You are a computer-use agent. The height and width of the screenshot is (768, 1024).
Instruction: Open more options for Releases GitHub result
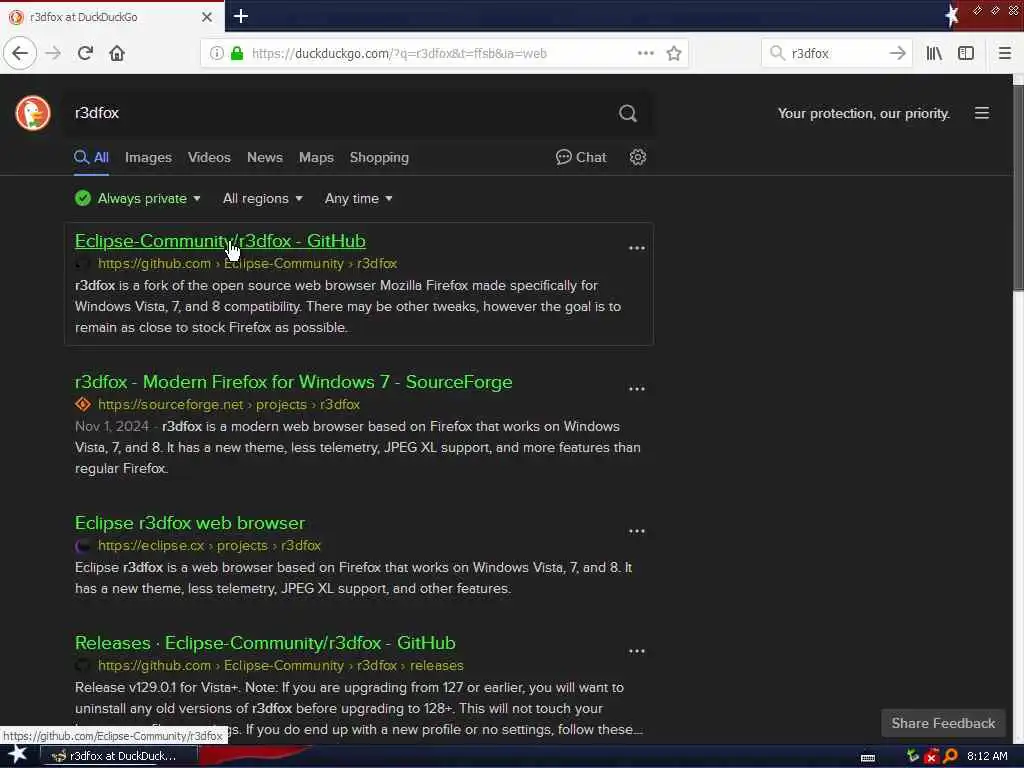click(637, 651)
